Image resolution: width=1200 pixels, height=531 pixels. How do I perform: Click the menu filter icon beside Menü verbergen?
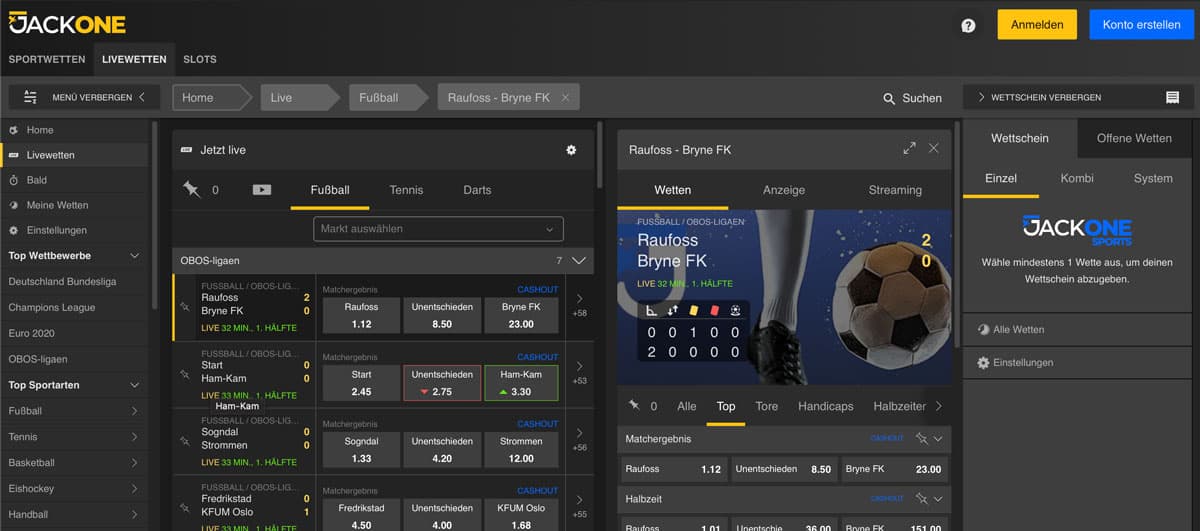30,97
